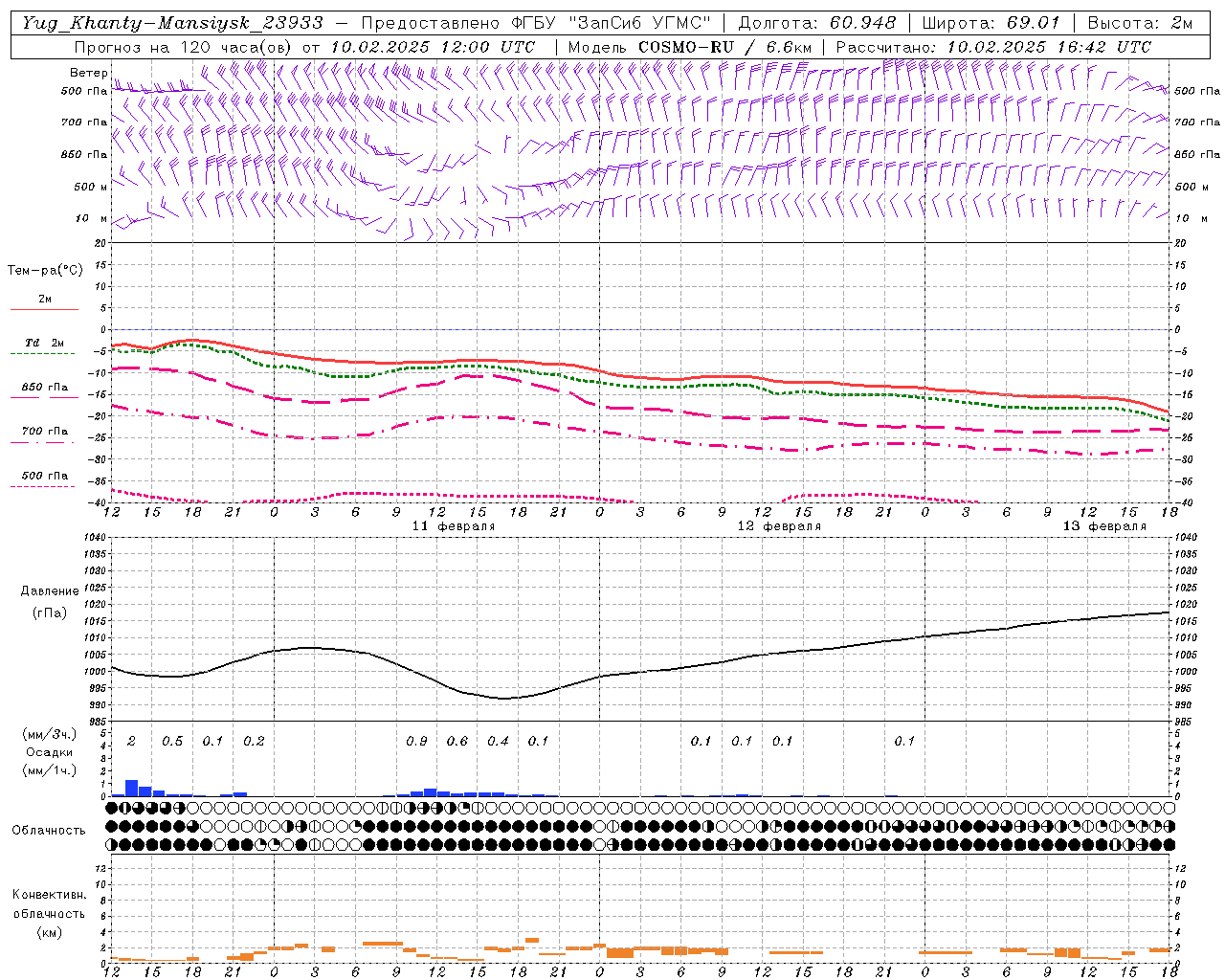Click the Модель COSMO-RU / 6.6км label
The image size is (1225, 980).
tap(690, 47)
